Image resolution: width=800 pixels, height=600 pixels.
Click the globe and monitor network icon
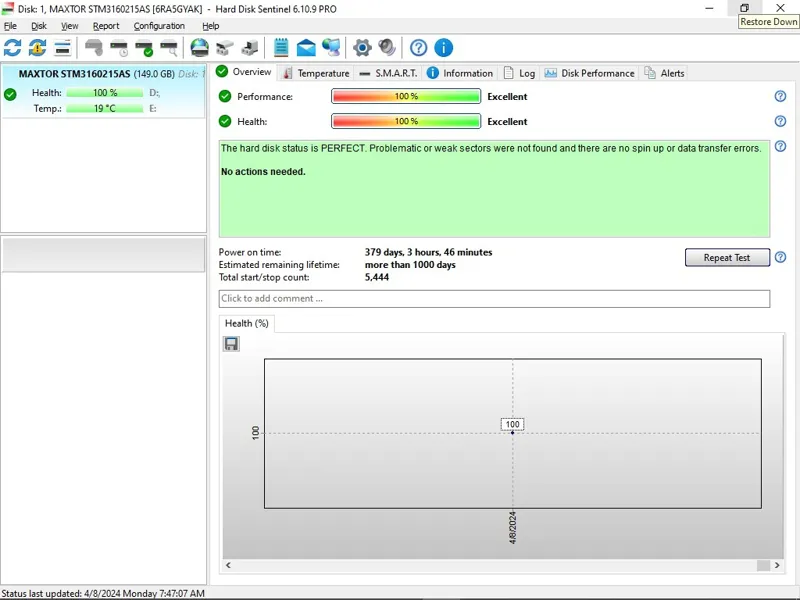(x=331, y=48)
